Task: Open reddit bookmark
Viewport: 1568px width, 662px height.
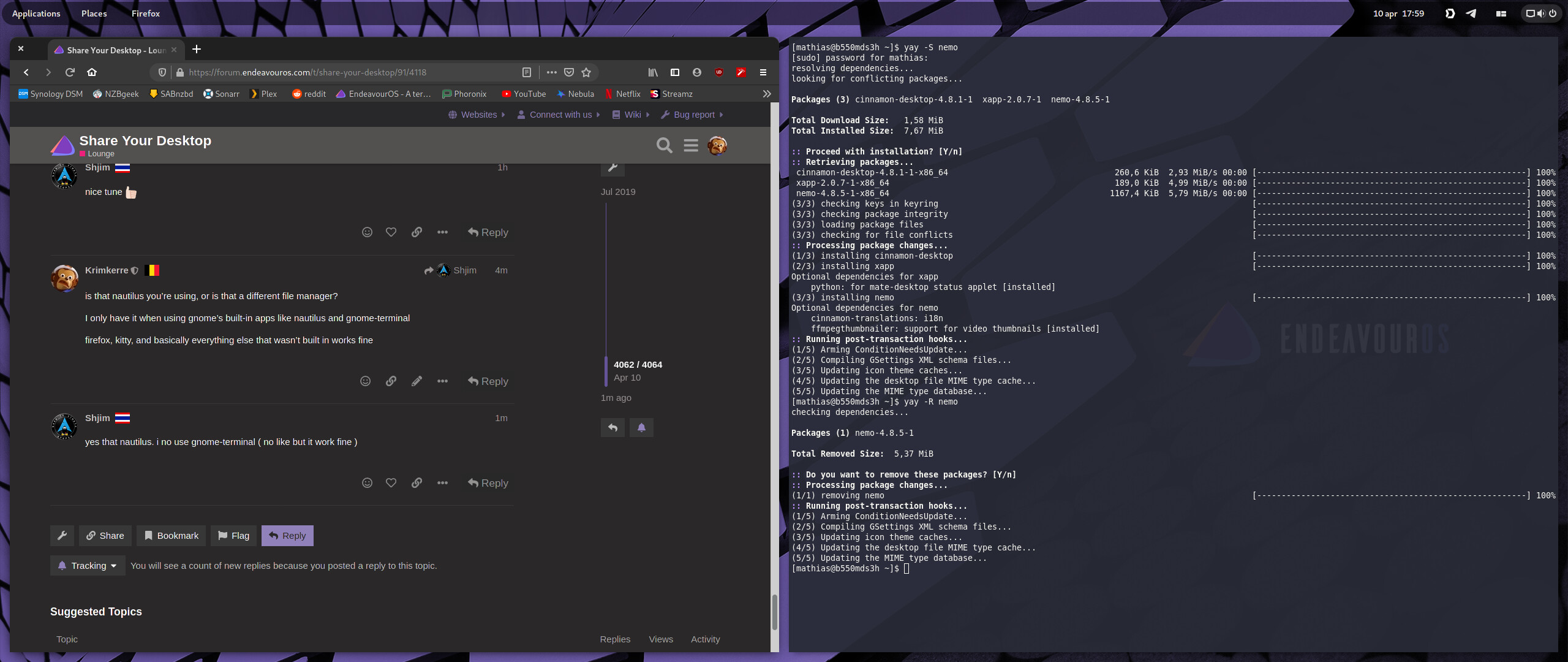Action: [309, 94]
